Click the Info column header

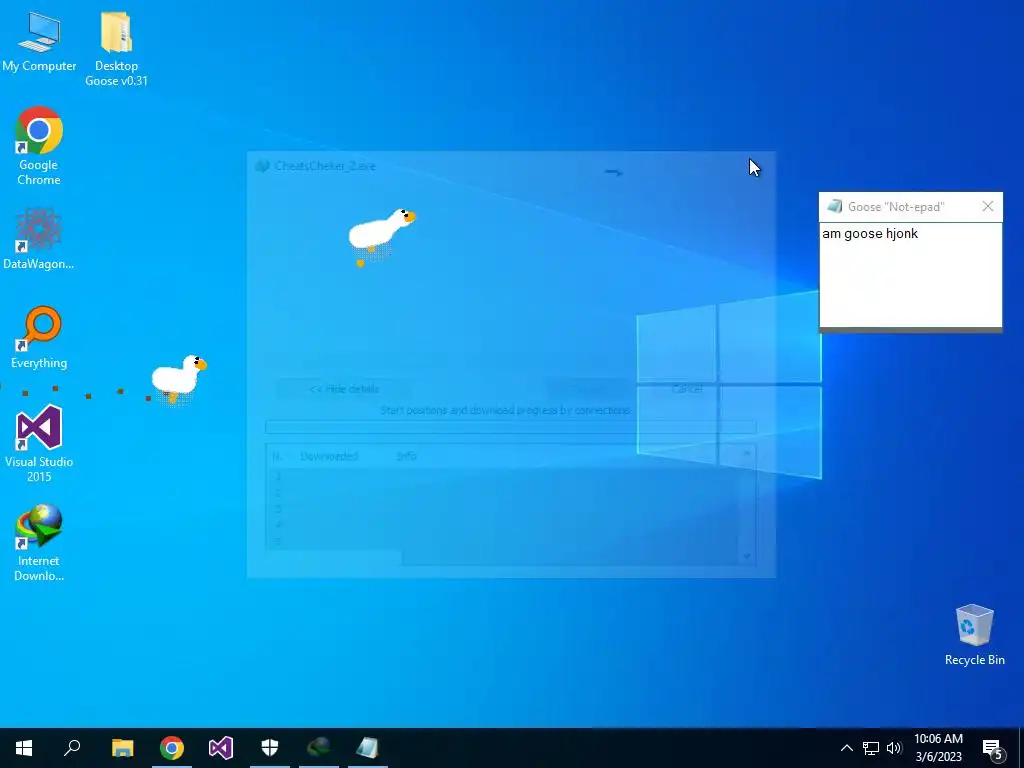[406, 456]
